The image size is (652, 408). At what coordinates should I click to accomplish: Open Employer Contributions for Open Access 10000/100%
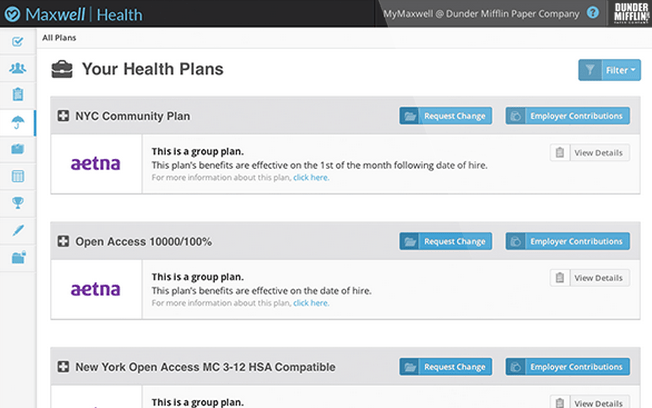[567, 241]
